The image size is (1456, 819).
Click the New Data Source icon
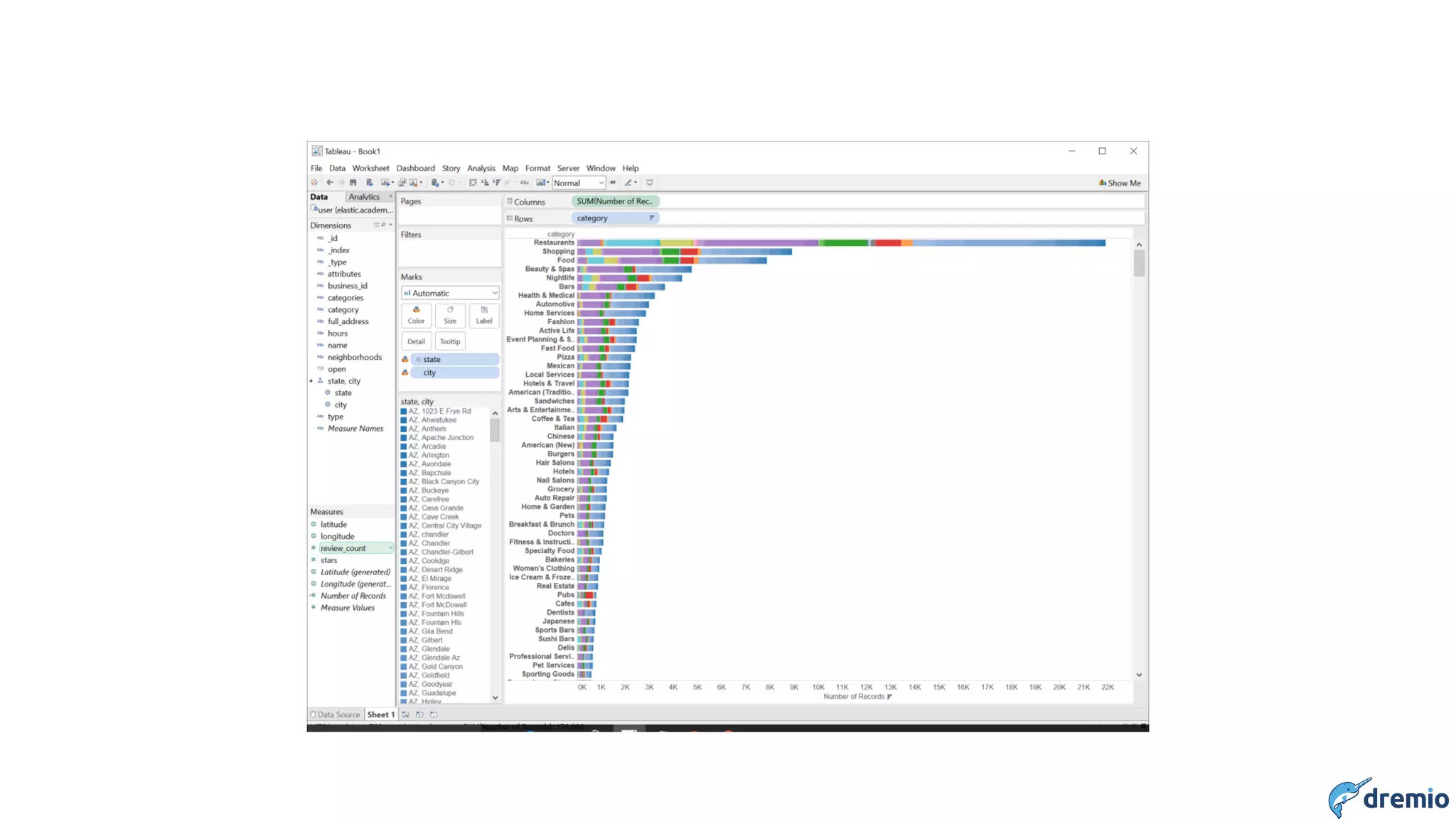click(369, 183)
